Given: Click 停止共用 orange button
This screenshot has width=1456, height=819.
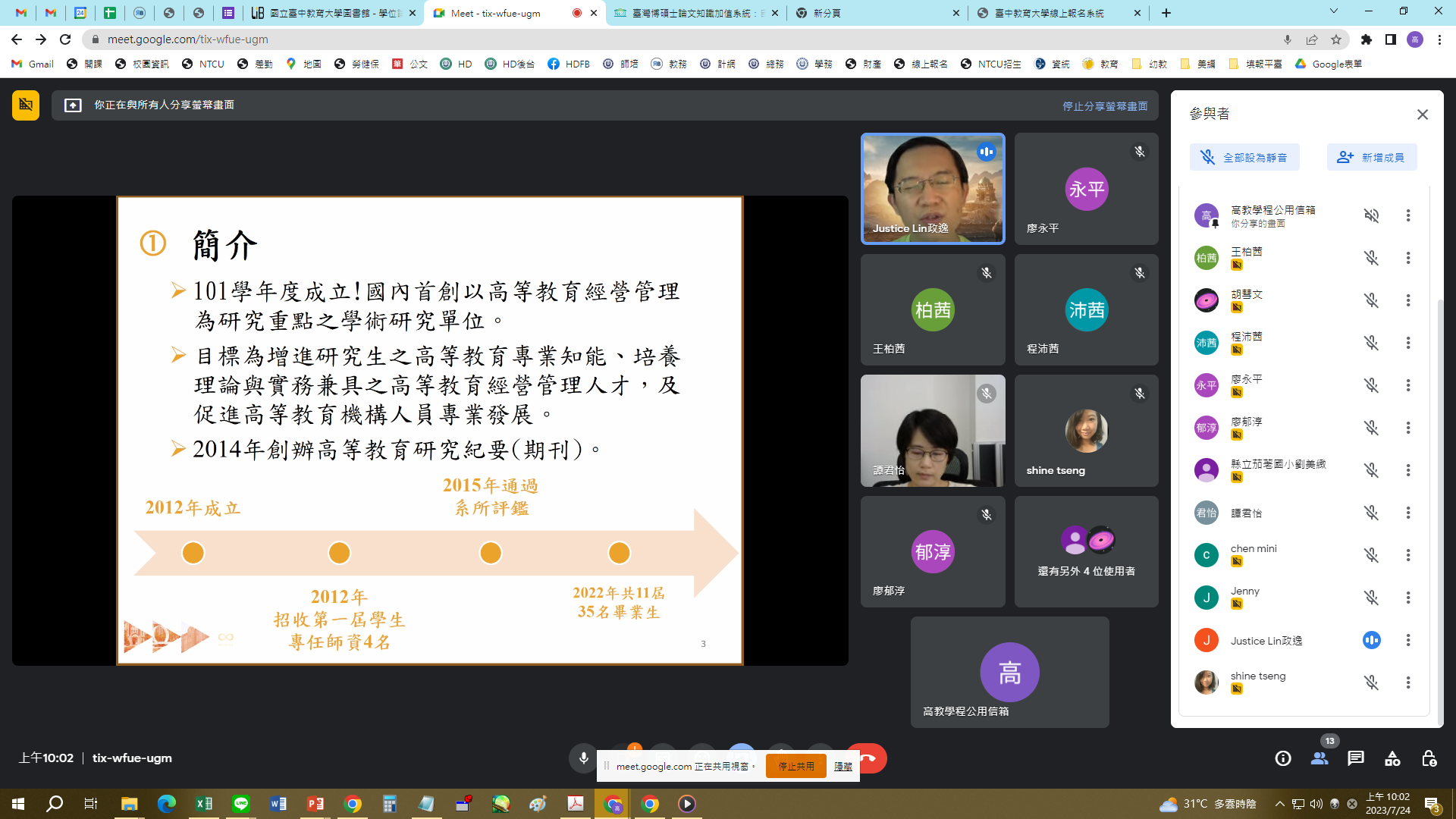Looking at the screenshot, I should coord(795,766).
